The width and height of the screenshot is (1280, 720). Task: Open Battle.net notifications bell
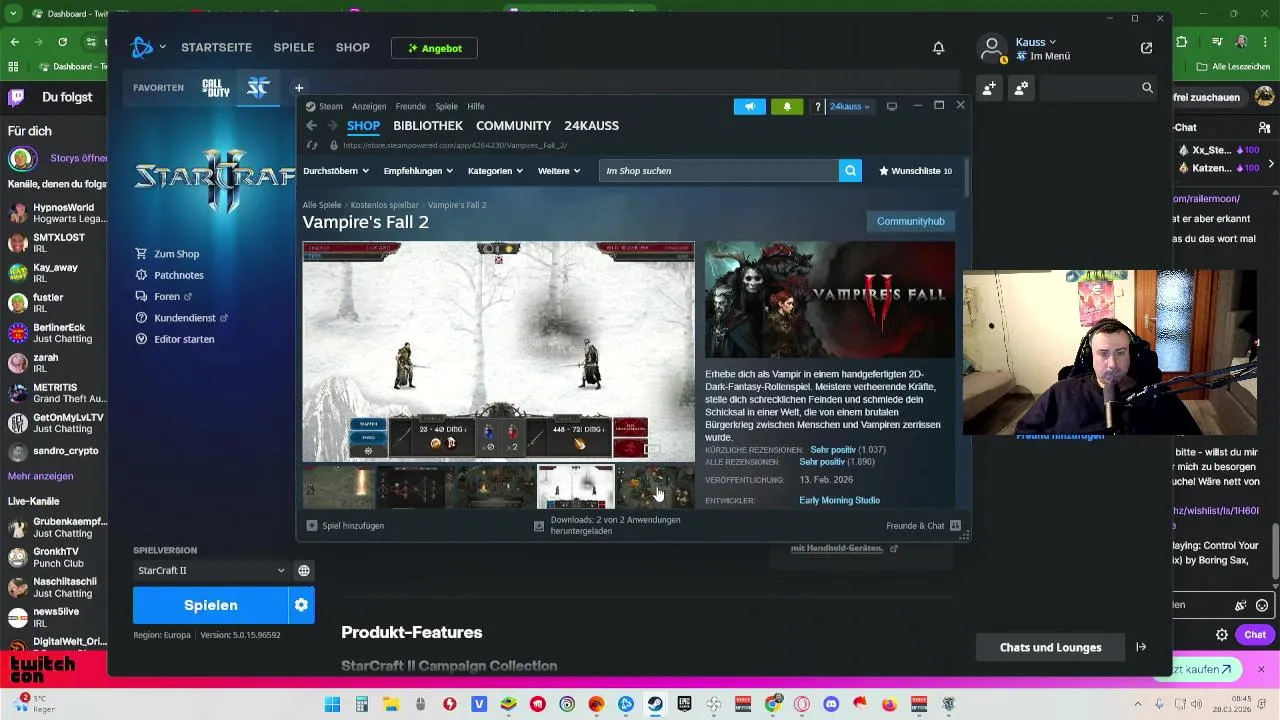[938, 48]
